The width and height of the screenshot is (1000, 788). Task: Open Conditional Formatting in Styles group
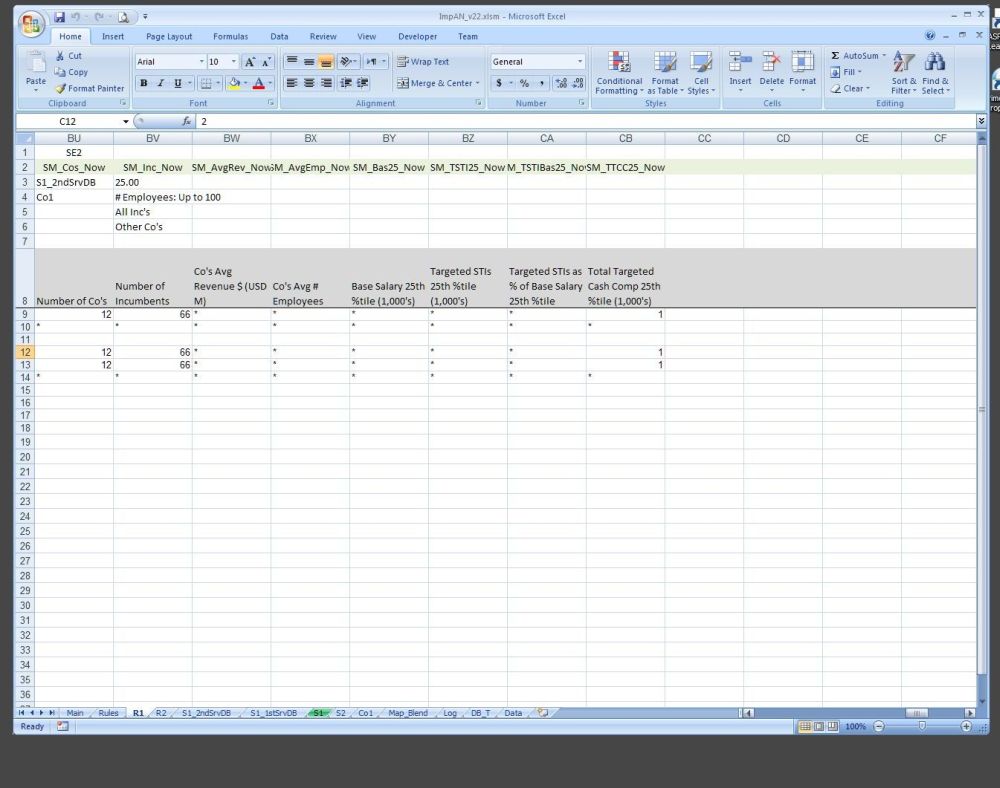click(x=619, y=72)
